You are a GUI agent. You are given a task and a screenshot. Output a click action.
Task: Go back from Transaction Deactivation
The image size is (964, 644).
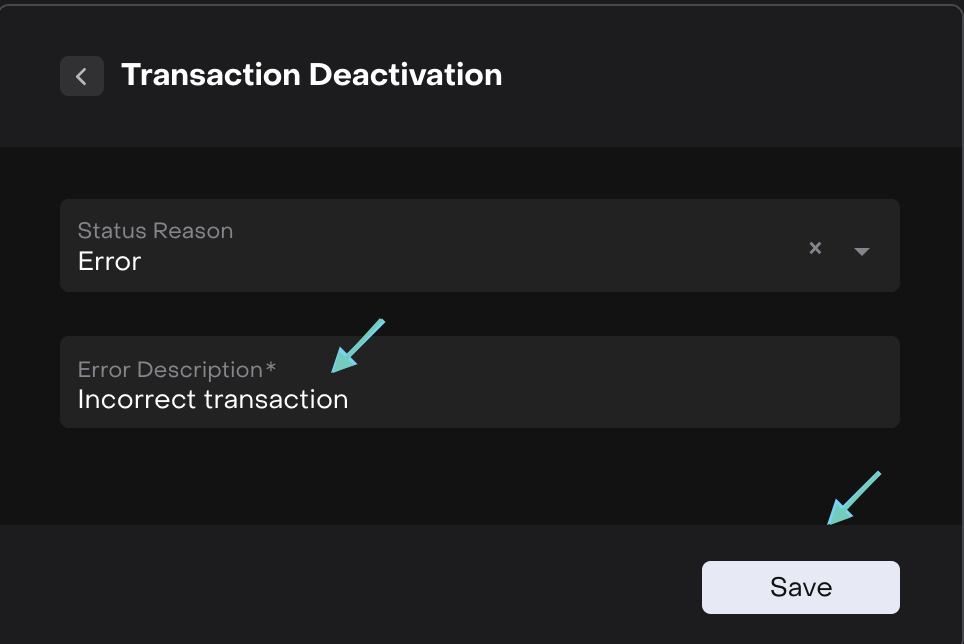click(82, 76)
